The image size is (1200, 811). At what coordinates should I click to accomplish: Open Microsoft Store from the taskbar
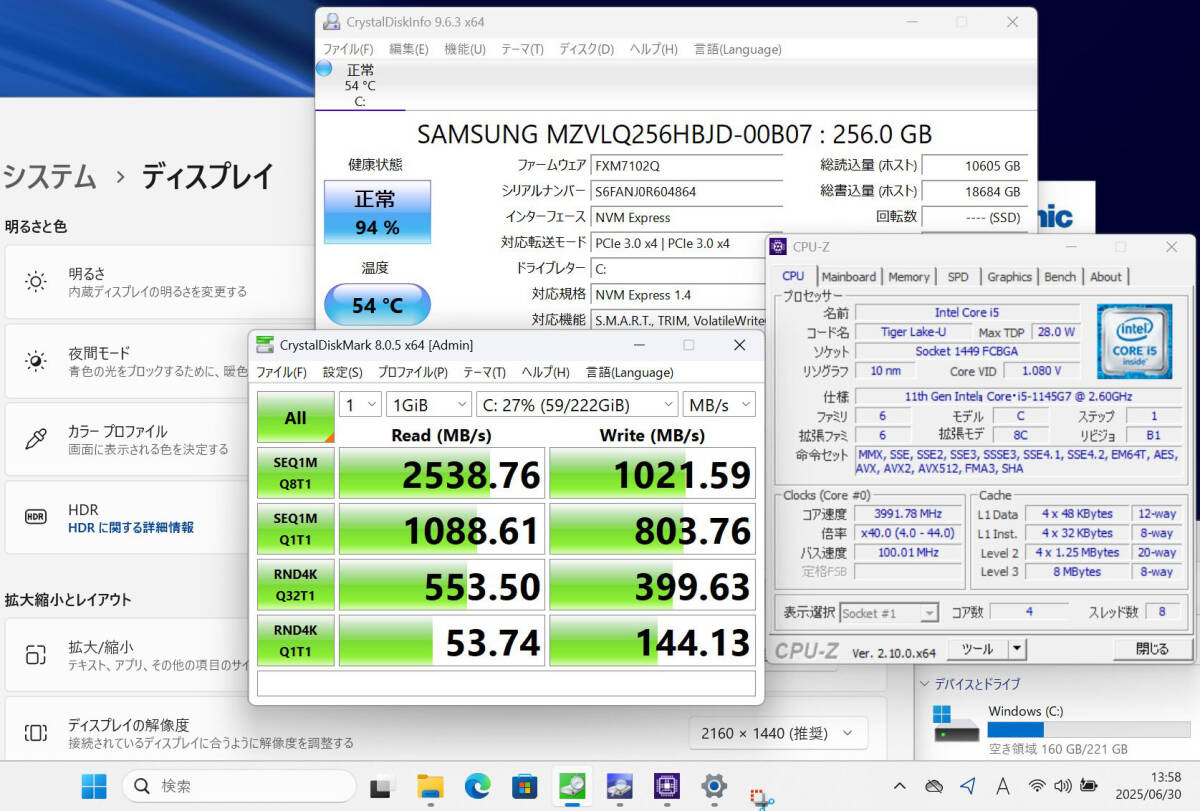524,786
